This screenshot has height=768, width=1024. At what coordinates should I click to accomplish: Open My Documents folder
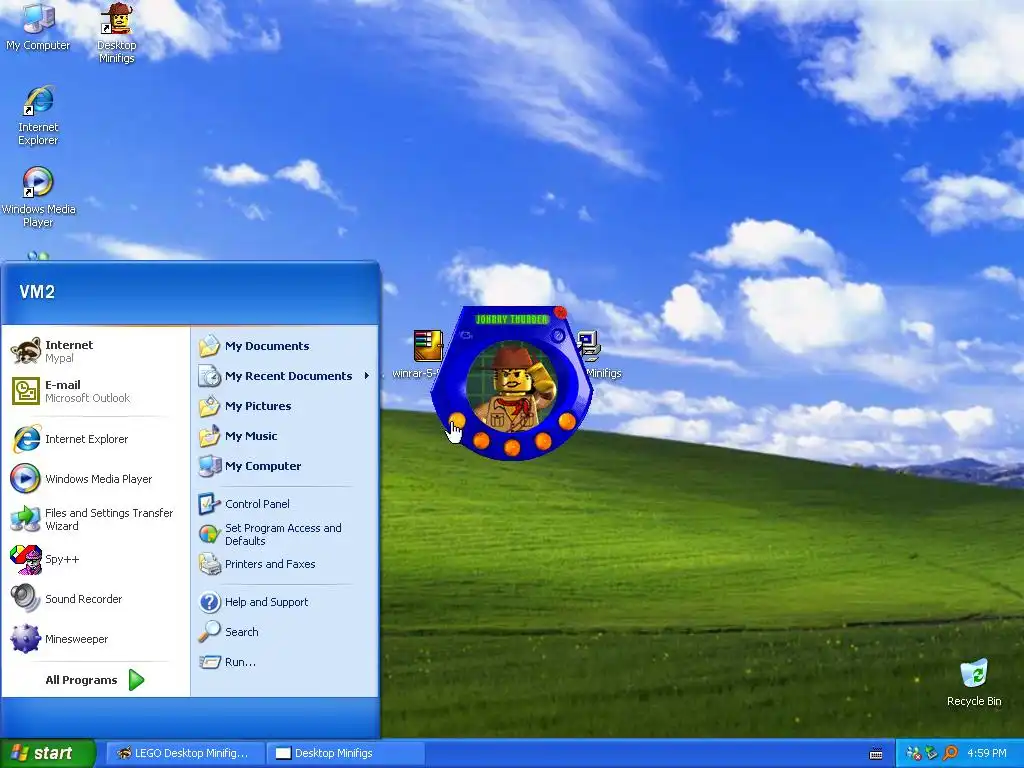coord(285,345)
